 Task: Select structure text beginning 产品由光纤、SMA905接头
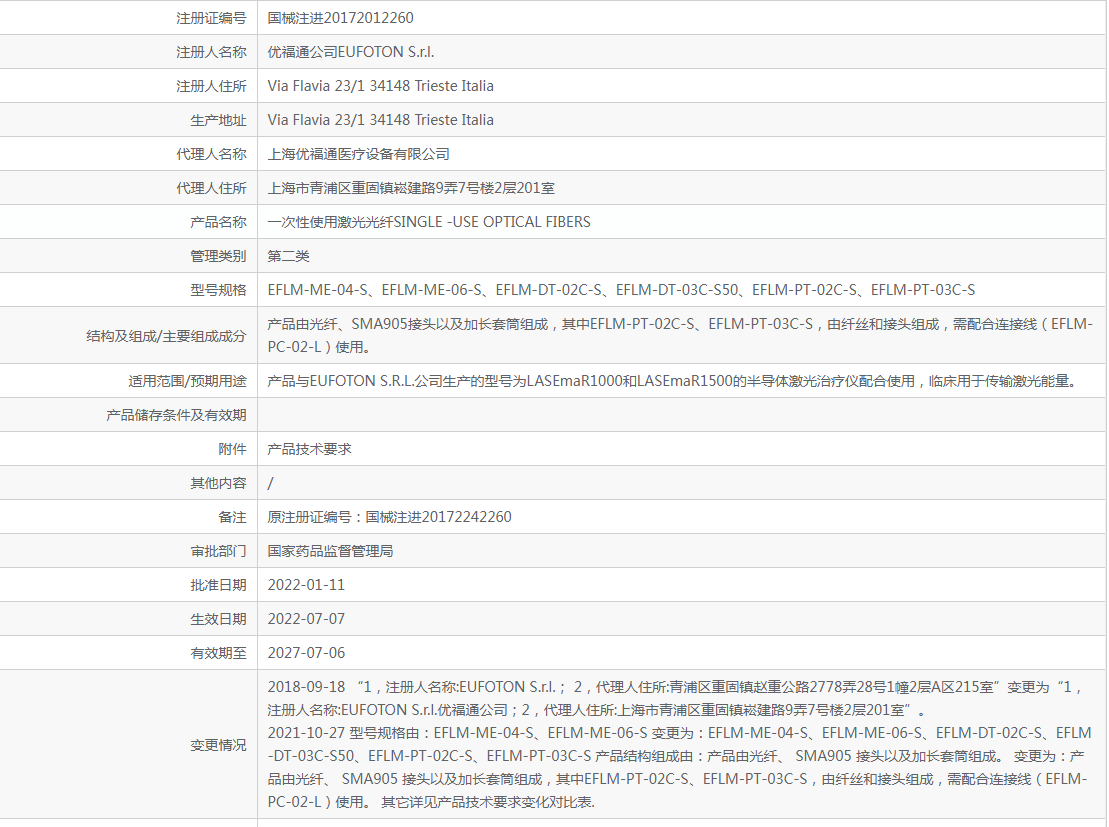[680, 335]
